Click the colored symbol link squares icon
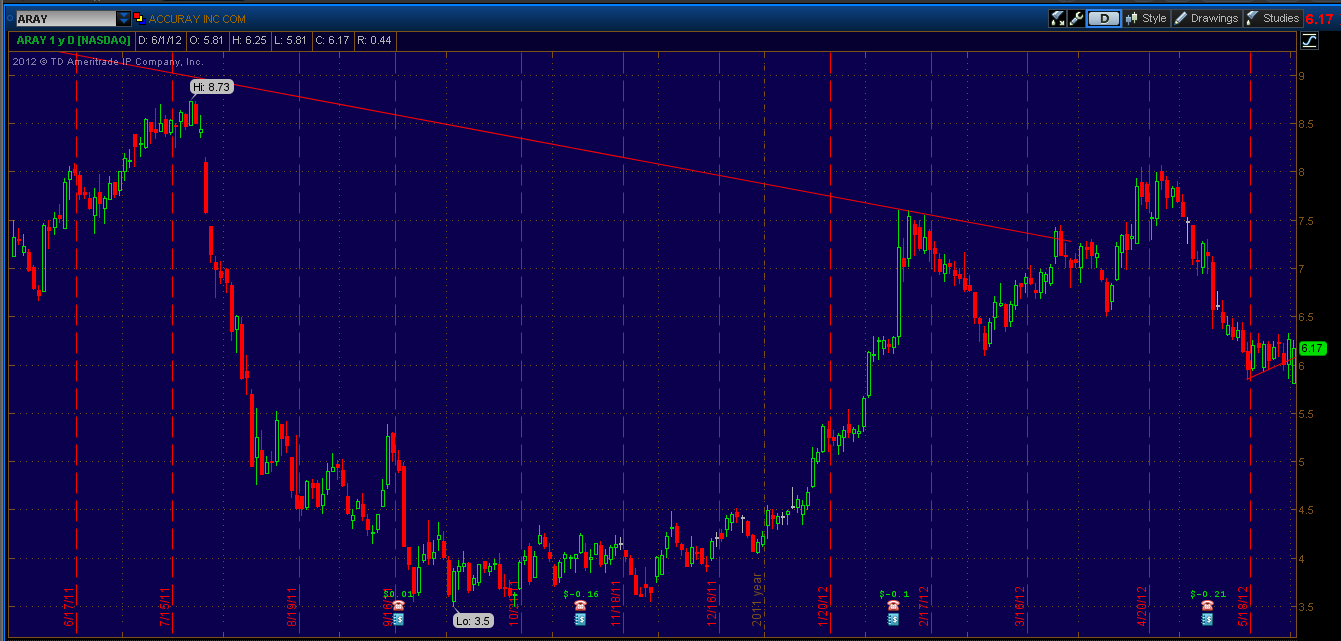The height and width of the screenshot is (641, 1341). click(139, 18)
